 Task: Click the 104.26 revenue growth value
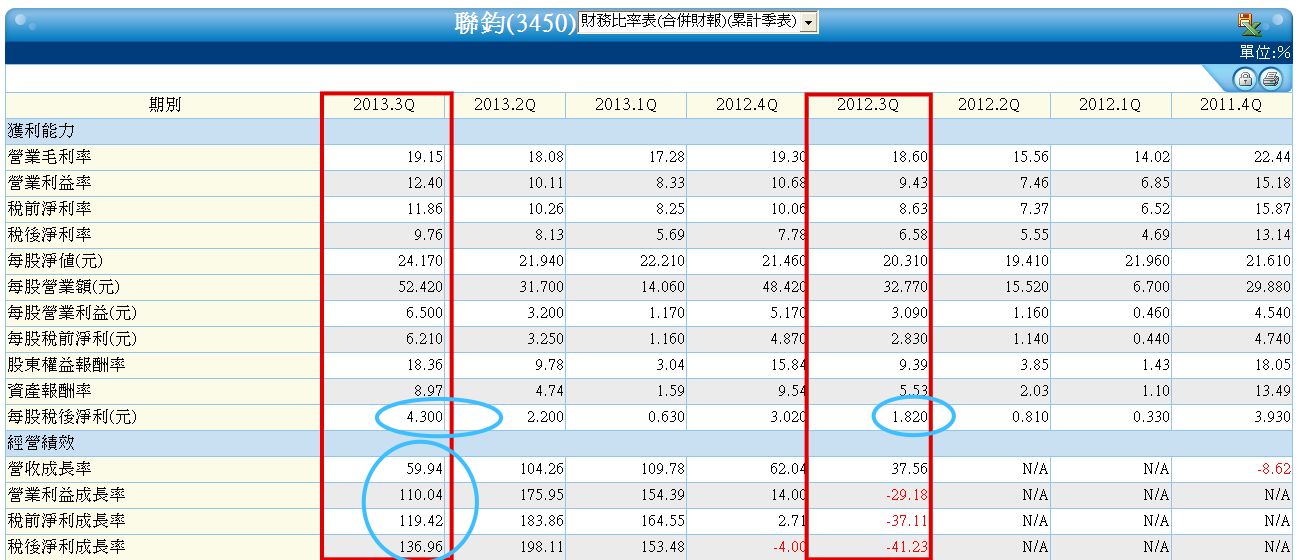coord(541,468)
